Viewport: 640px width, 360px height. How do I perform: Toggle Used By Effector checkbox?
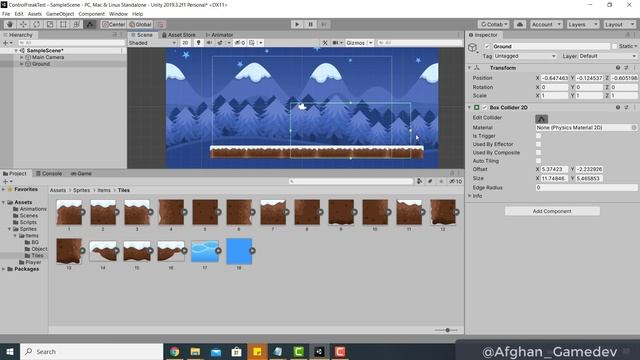pyautogui.click(x=538, y=144)
